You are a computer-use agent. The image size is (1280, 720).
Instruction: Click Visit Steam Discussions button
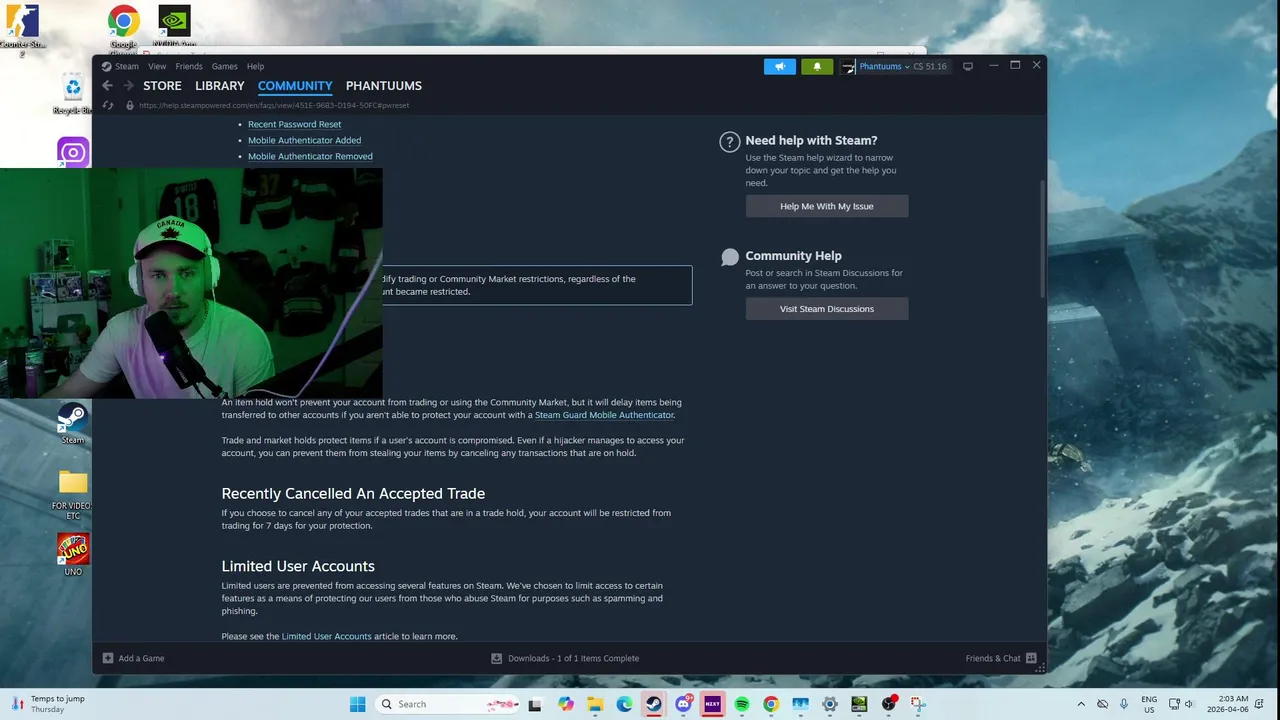[x=827, y=309]
